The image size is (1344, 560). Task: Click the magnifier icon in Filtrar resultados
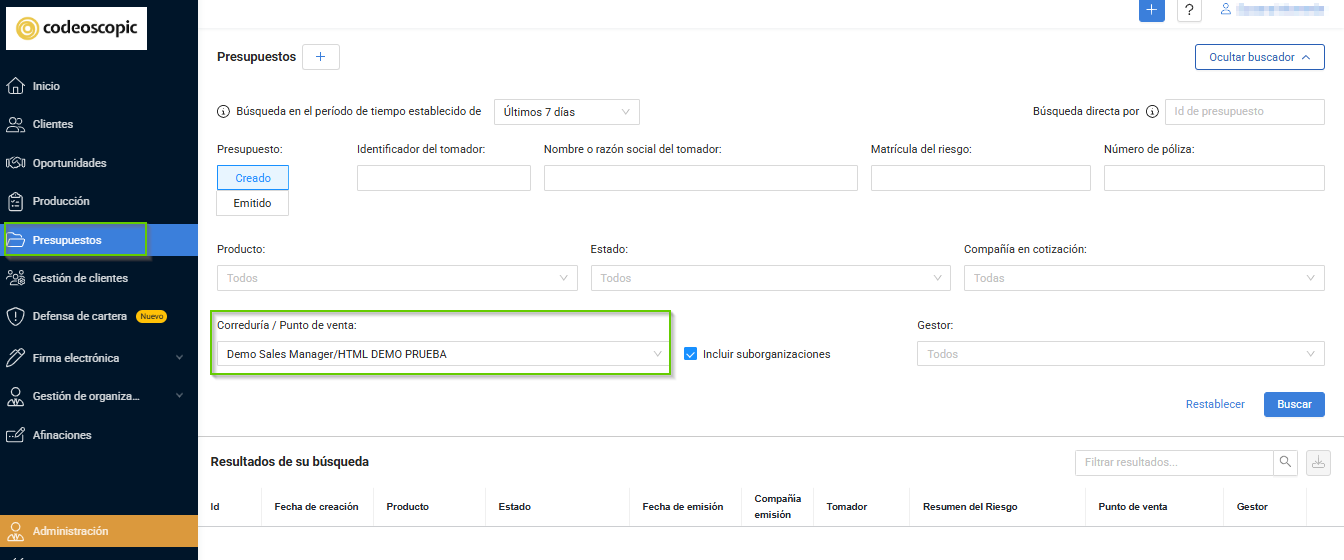coord(1285,463)
